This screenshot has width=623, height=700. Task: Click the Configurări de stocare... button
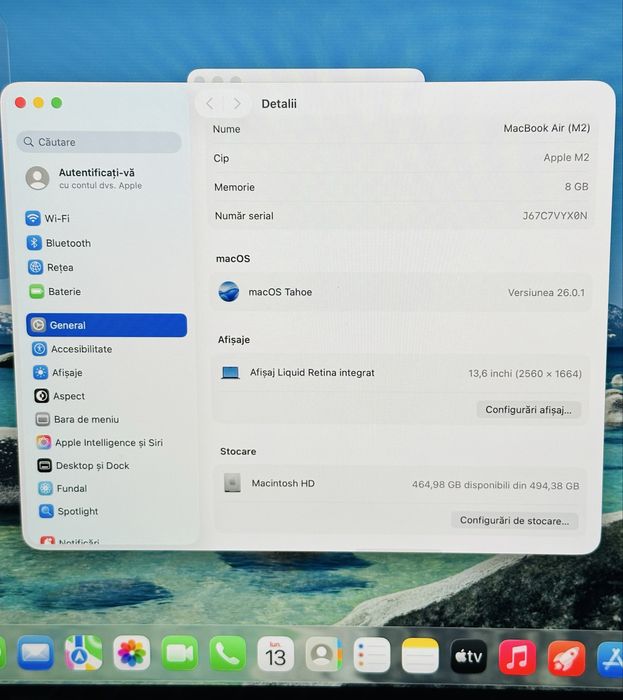point(515,521)
